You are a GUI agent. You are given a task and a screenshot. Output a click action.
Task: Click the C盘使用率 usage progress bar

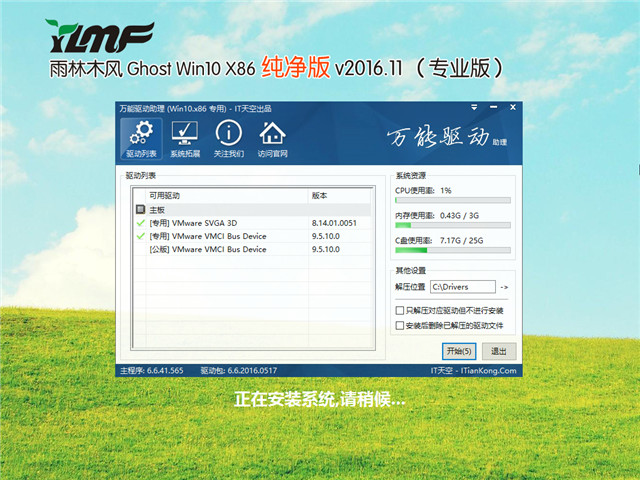(x=452, y=251)
